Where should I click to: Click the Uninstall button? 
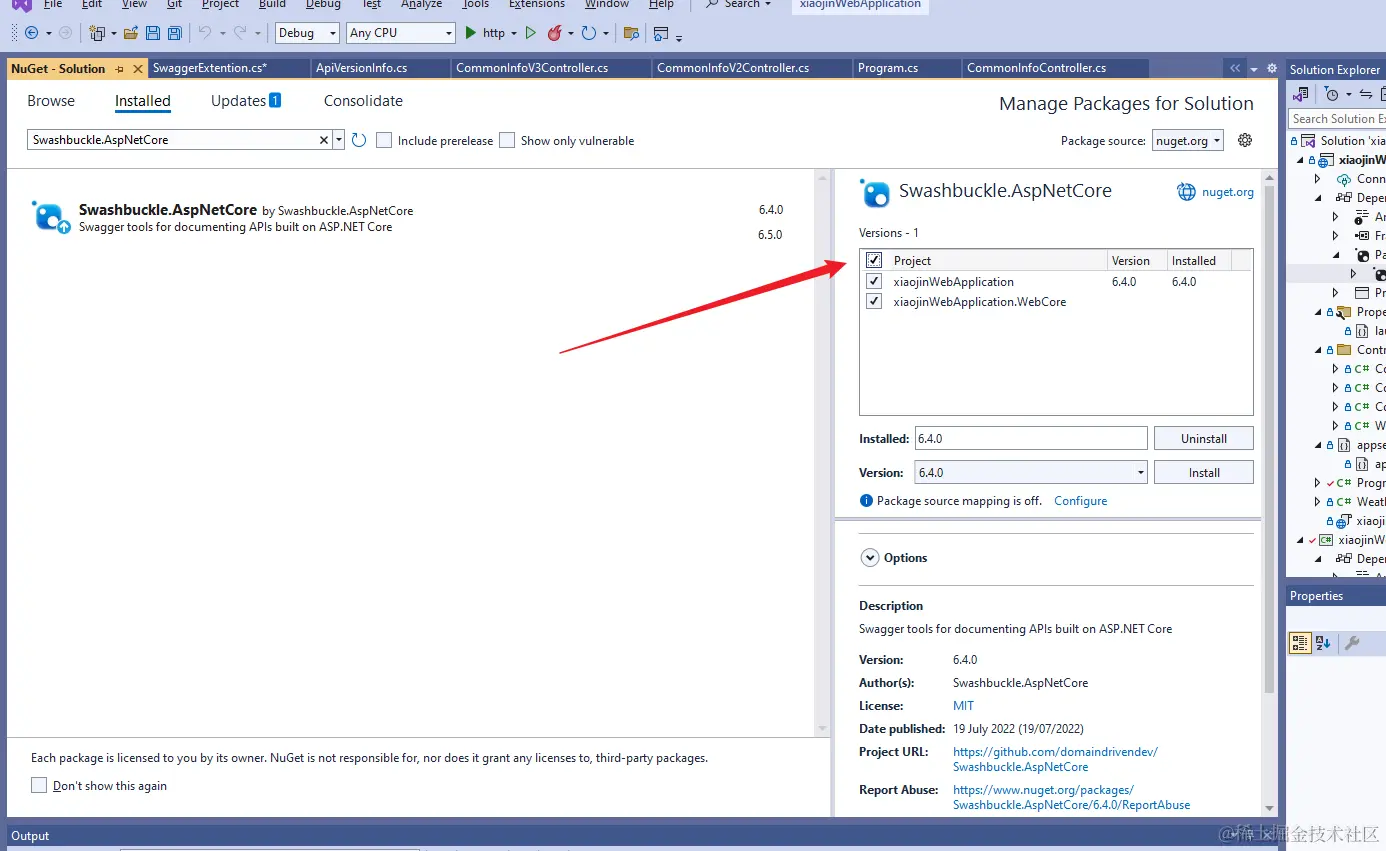[1204, 438]
